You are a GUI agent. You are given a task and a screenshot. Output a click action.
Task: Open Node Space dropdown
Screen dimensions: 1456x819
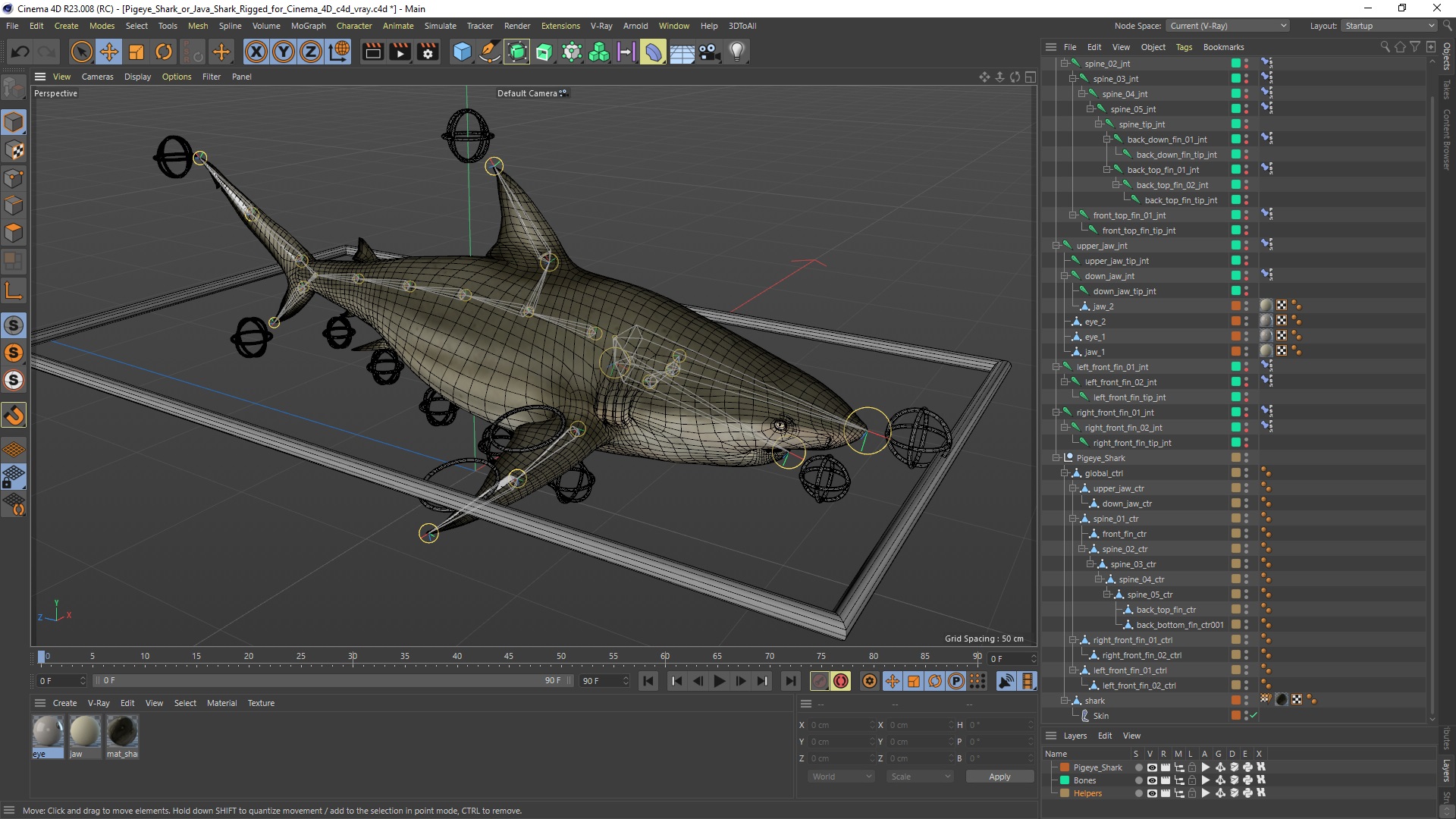point(1228,26)
